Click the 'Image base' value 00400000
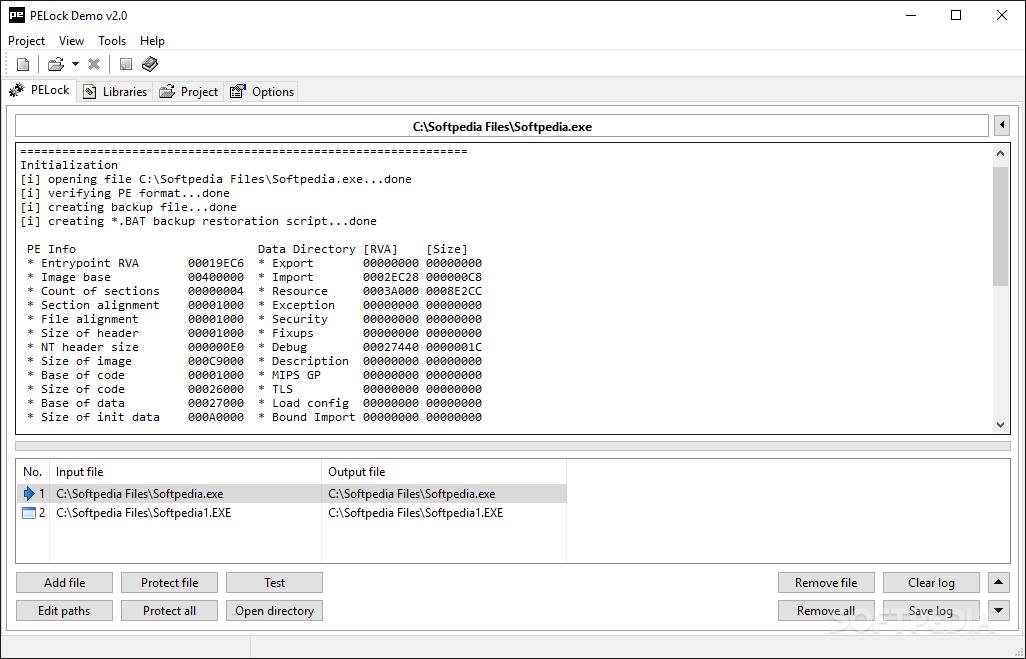1026x659 pixels. pos(216,277)
